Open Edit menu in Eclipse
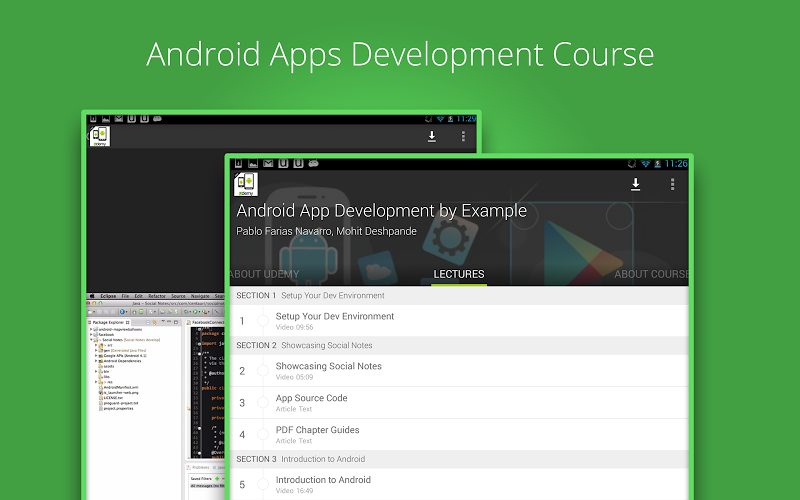 click(139, 296)
